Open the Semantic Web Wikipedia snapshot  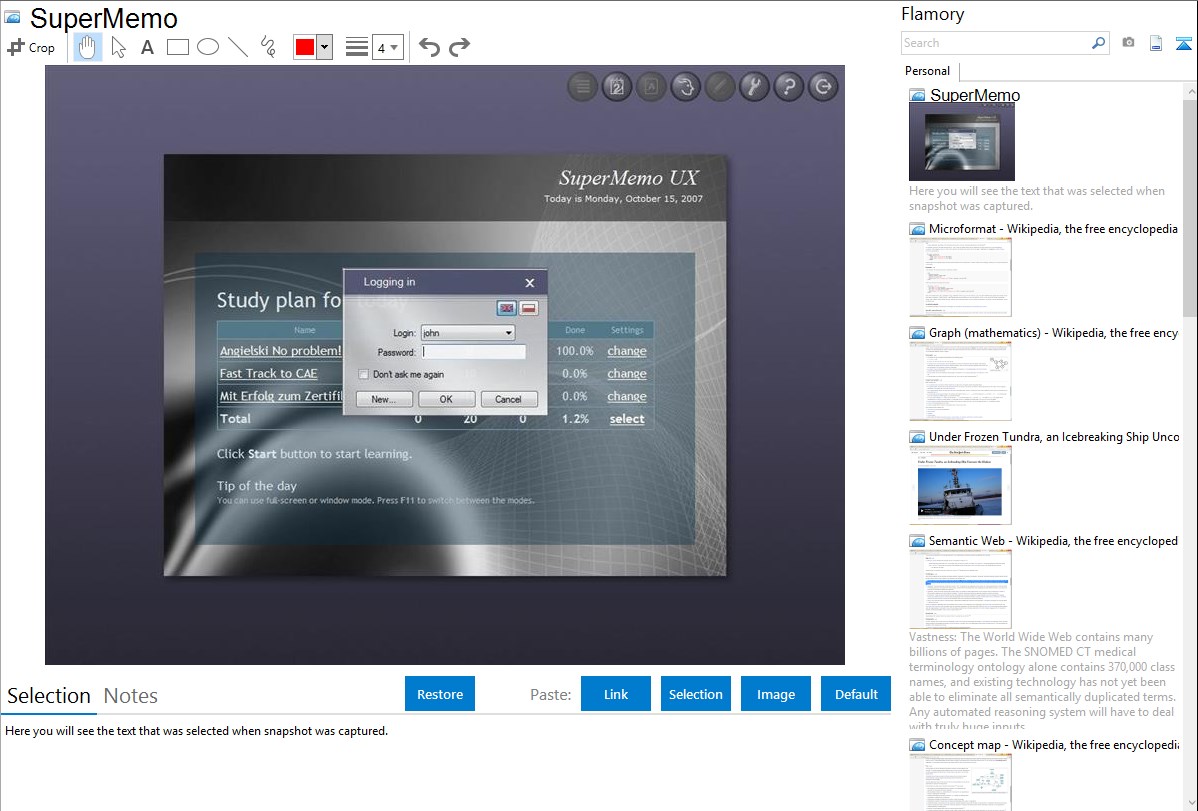click(x=960, y=589)
